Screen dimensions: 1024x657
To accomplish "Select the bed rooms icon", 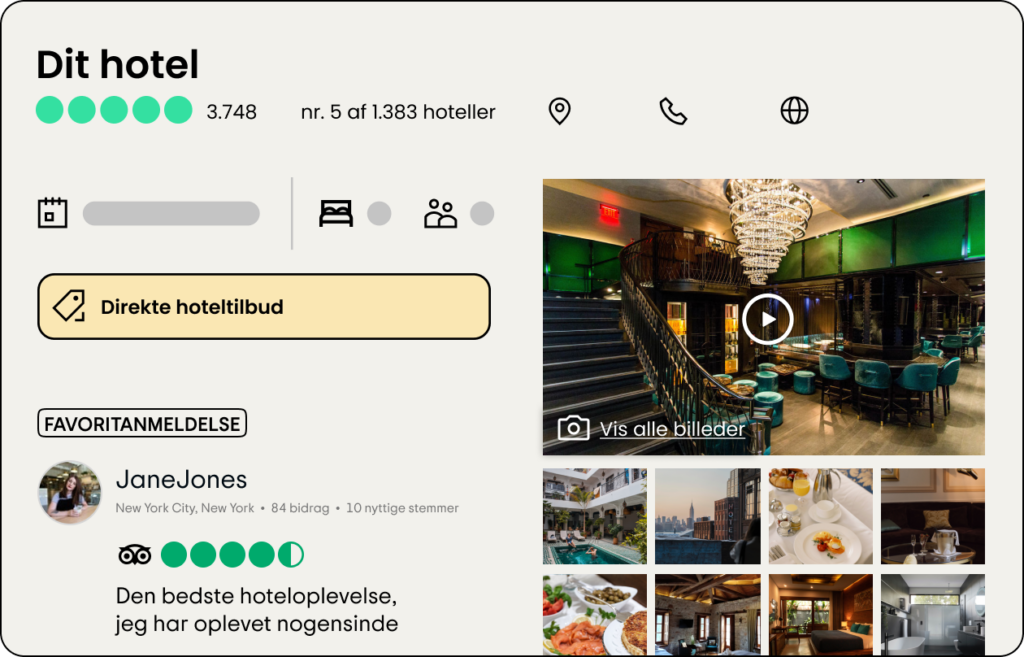I will click(x=336, y=214).
